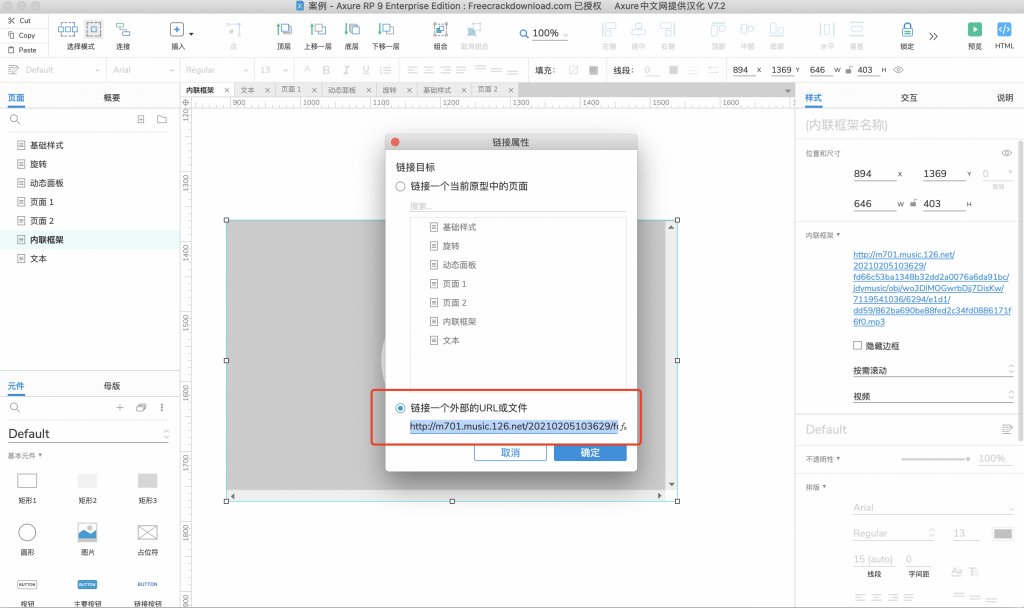Open the scrollbar option 按需滚动 dropdown

click(x=927, y=370)
